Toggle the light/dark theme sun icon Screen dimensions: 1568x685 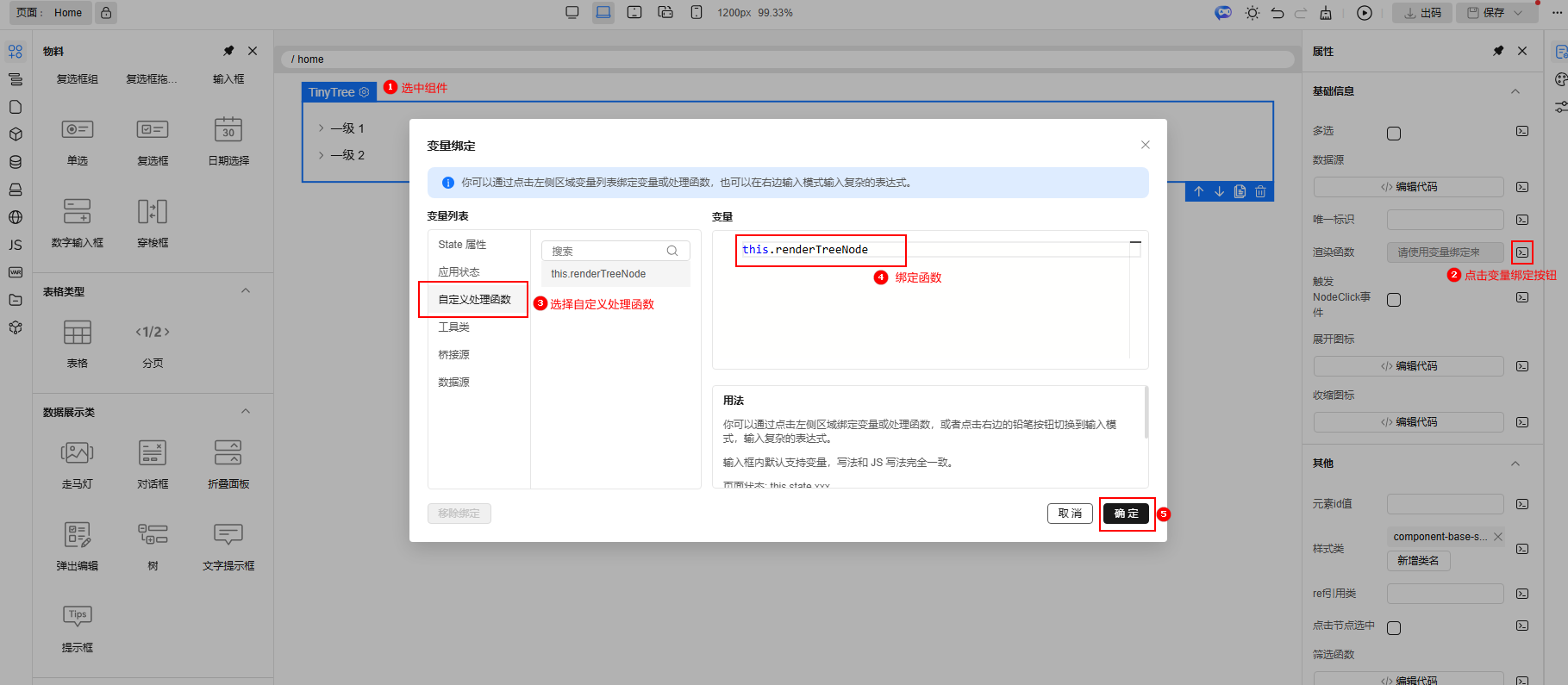coord(1253,13)
